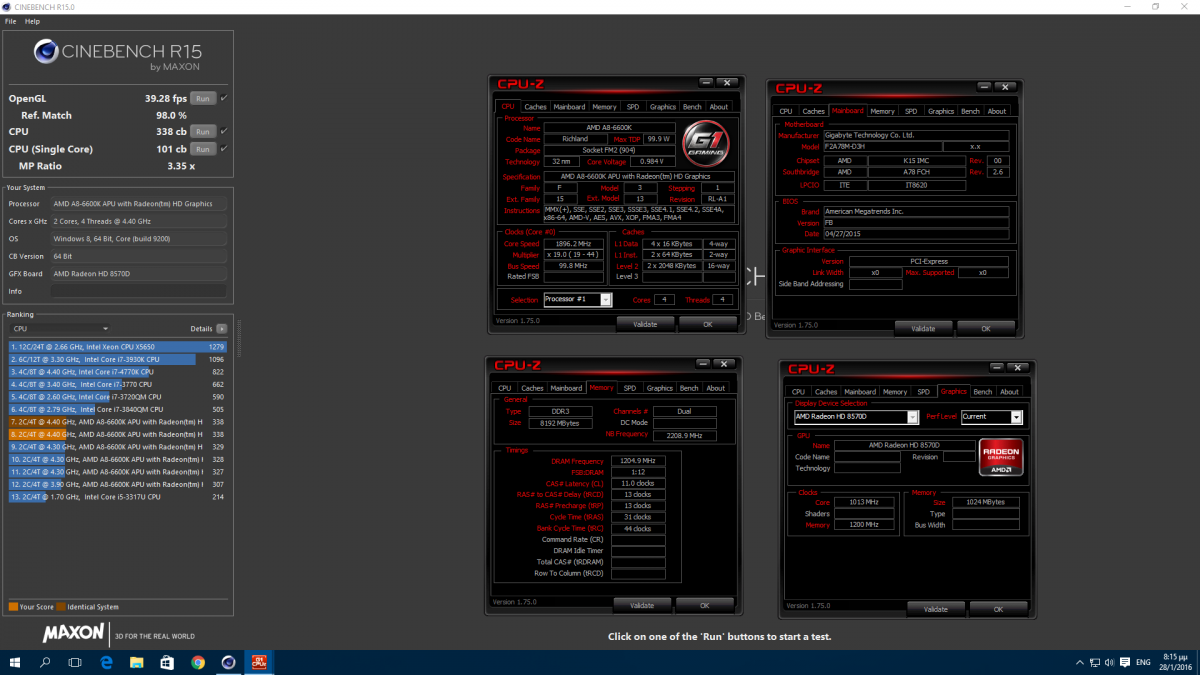Open About tab in CPU-Z CPU window

click(719, 107)
